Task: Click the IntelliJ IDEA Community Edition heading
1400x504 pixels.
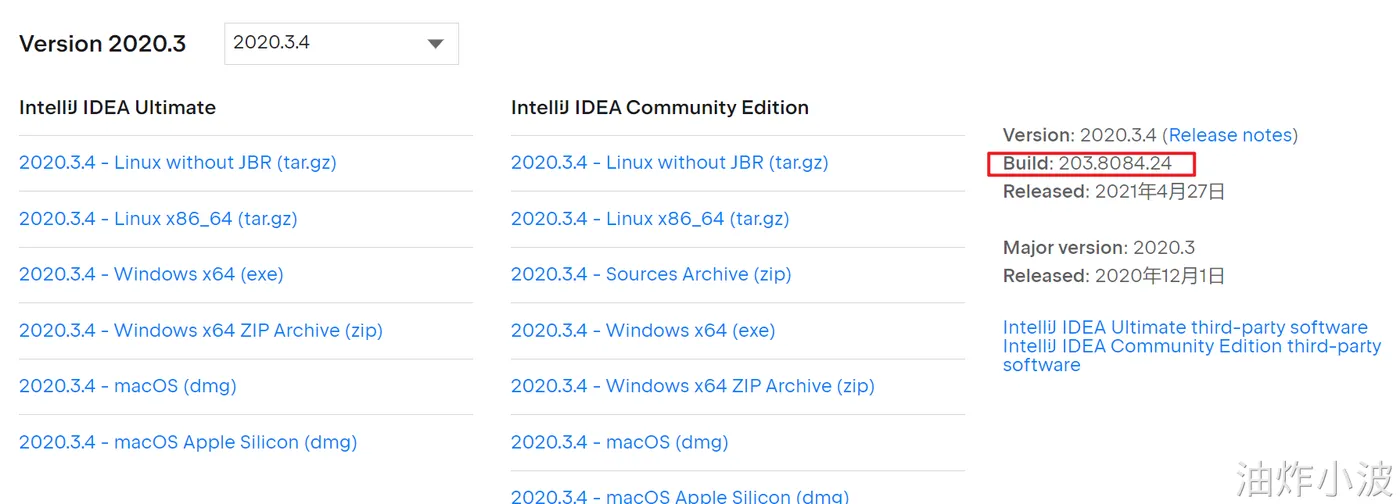Action: point(660,108)
